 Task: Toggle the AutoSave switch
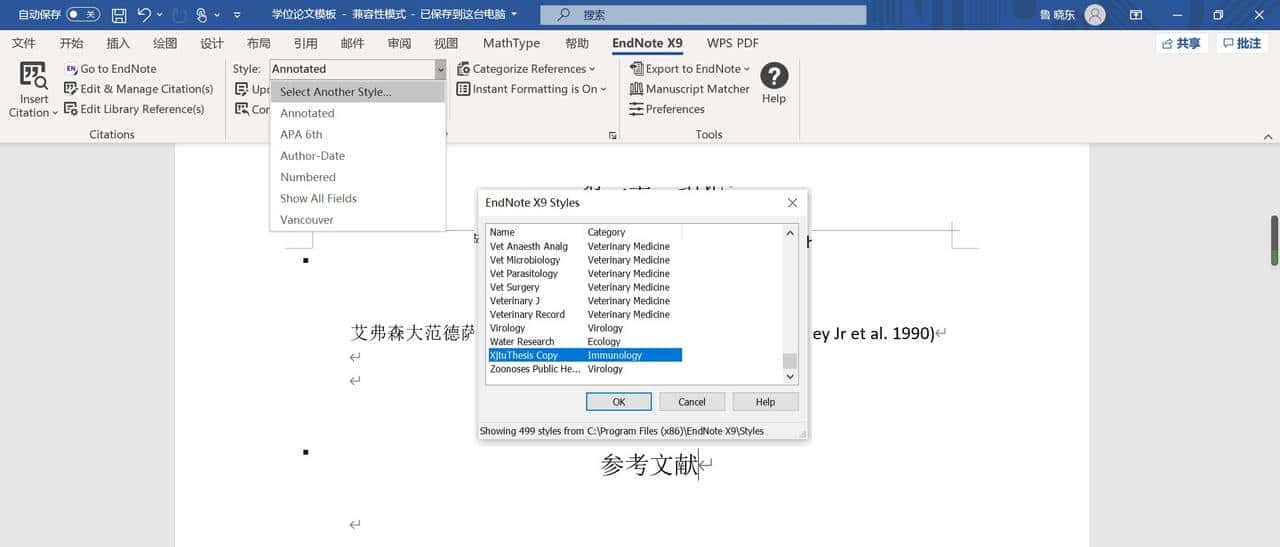point(83,15)
